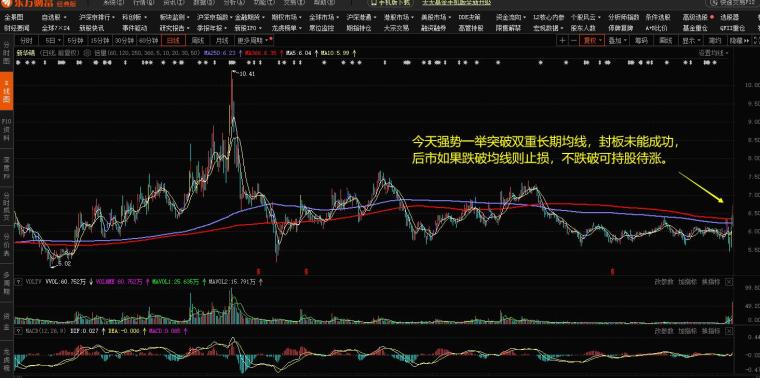Zoom in the K-line chart with plus button

click(x=562, y=40)
